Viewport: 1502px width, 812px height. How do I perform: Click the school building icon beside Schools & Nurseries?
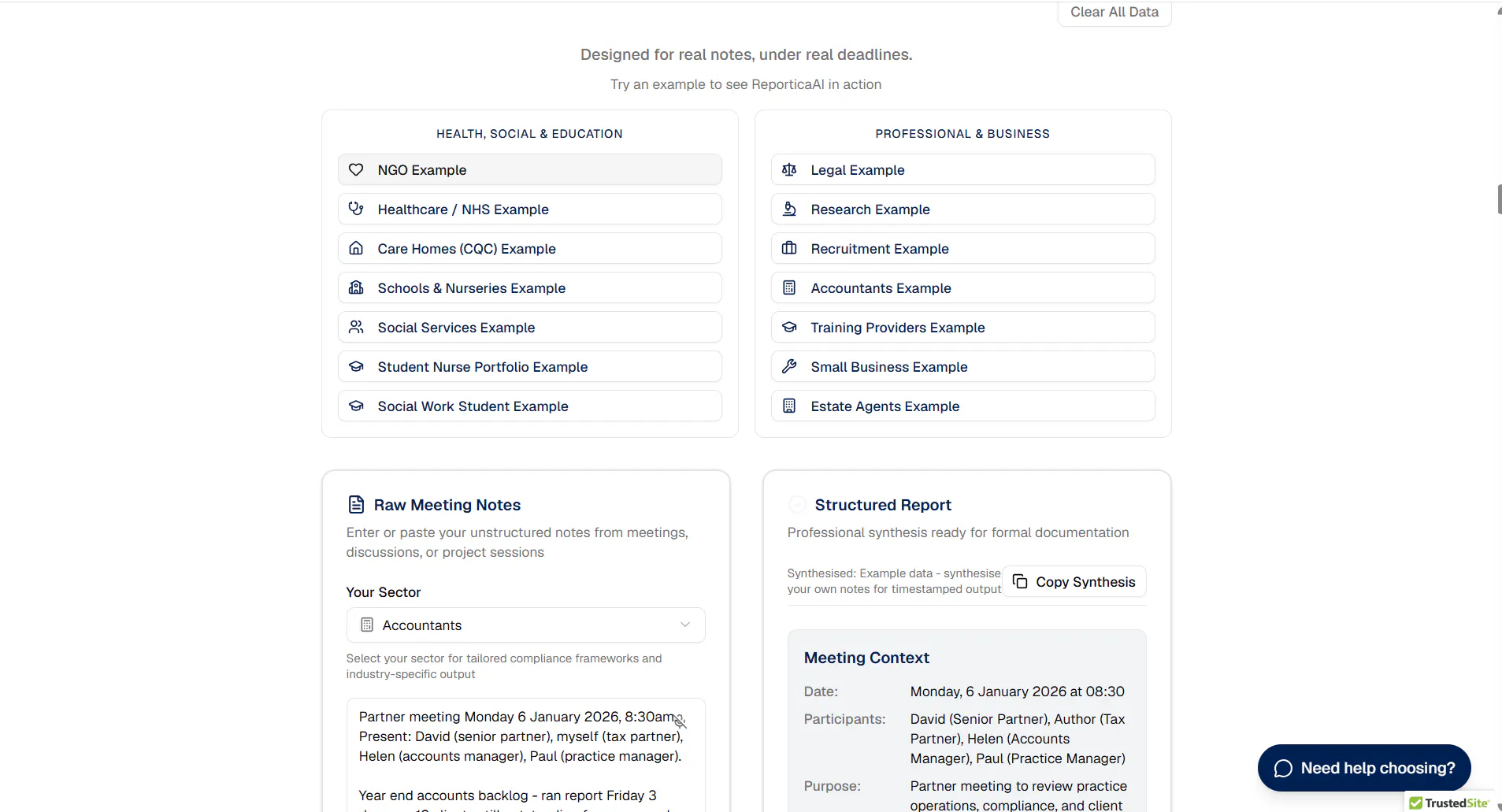[x=356, y=287]
